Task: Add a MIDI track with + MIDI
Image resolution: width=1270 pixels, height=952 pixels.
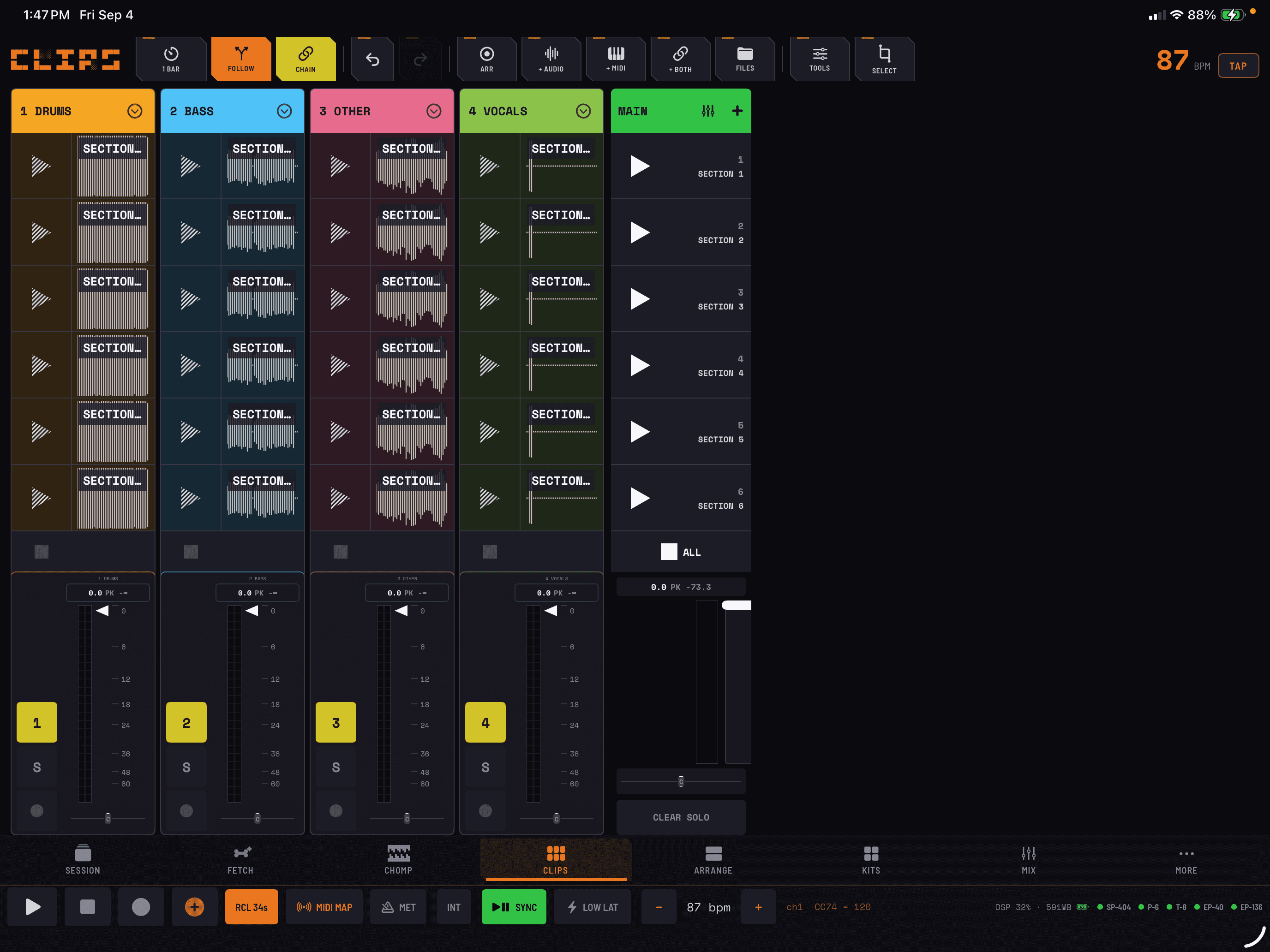Action: [616, 59]
